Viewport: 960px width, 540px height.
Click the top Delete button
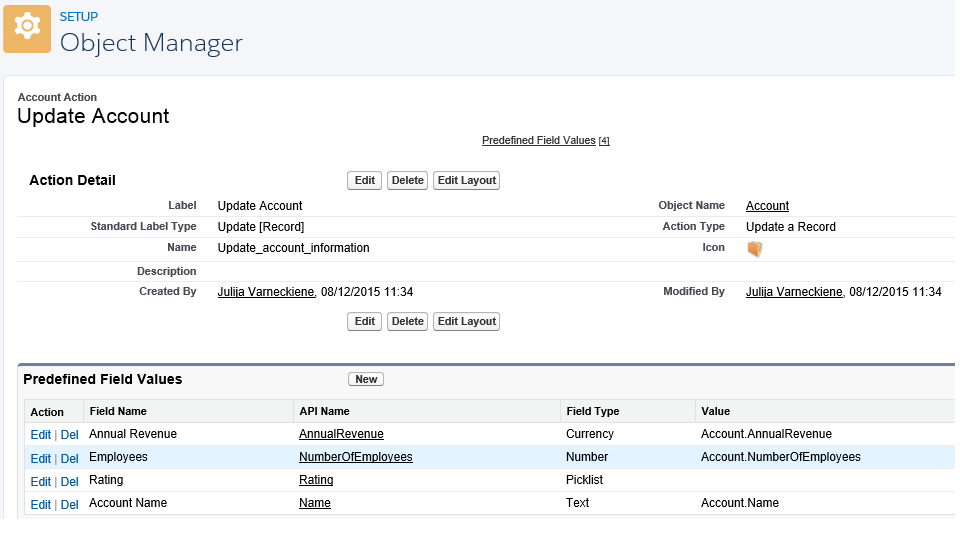pos(407,180)
